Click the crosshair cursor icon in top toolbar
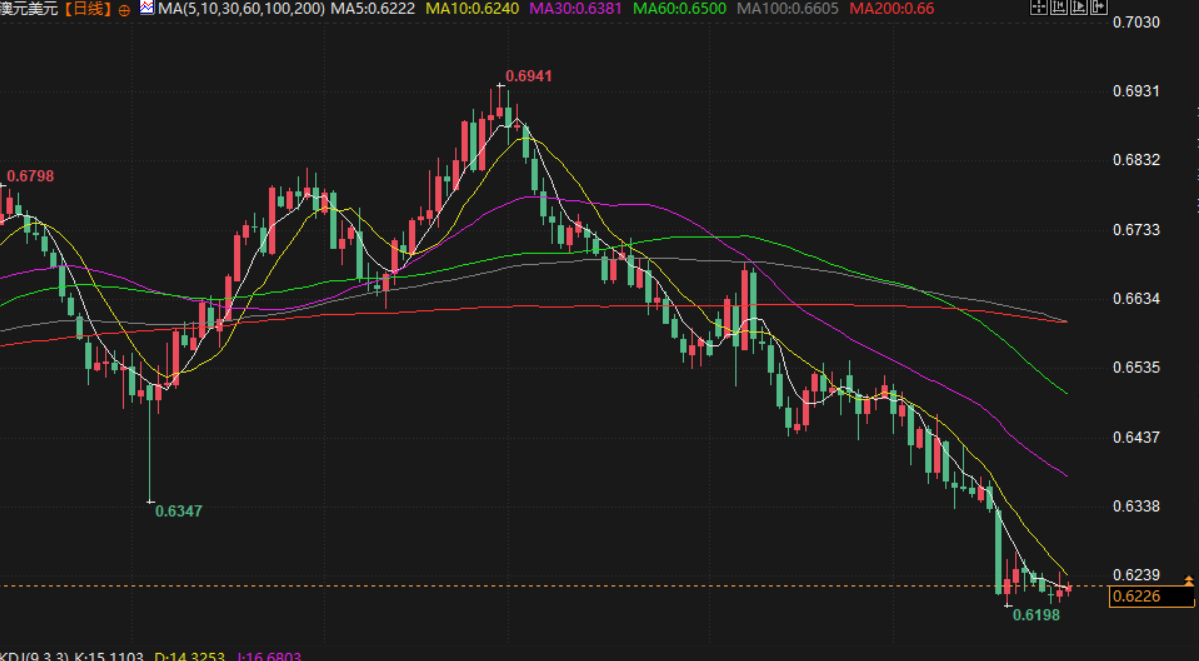 coord(1039,8)
